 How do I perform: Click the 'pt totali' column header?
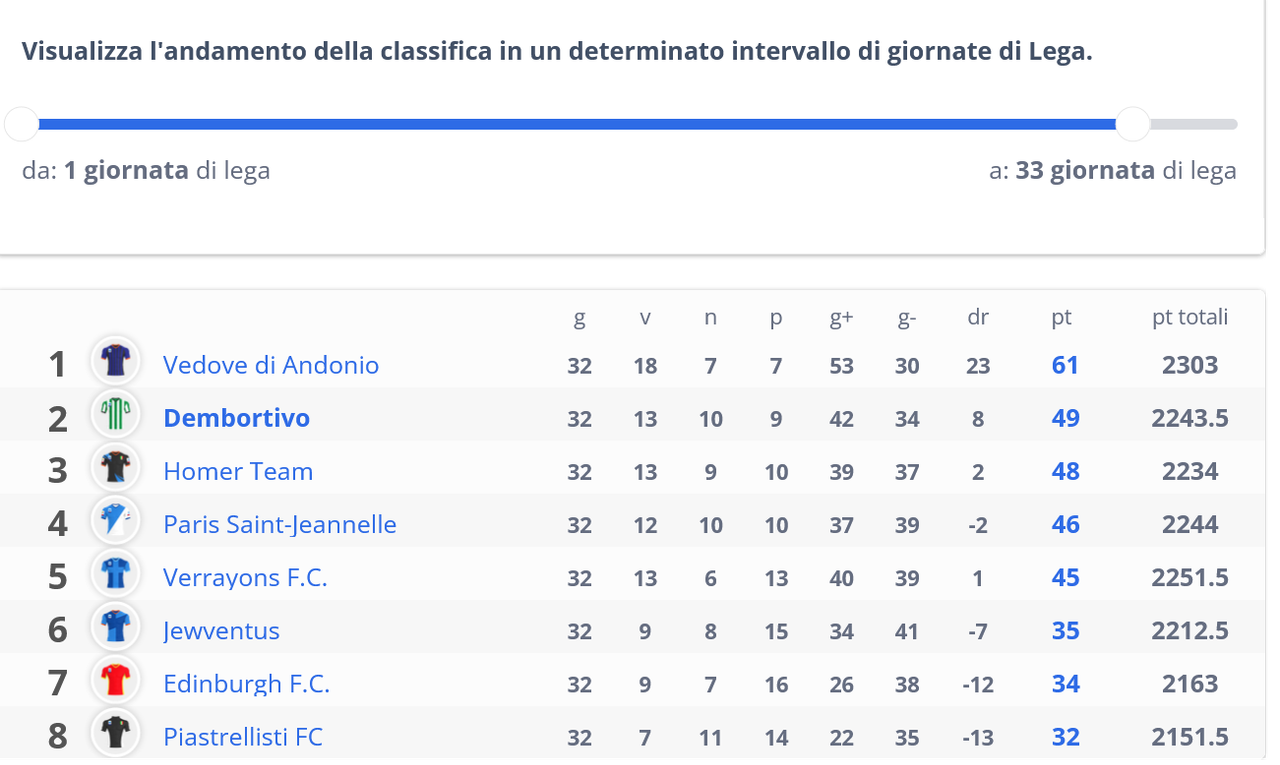coord(1190,317)
